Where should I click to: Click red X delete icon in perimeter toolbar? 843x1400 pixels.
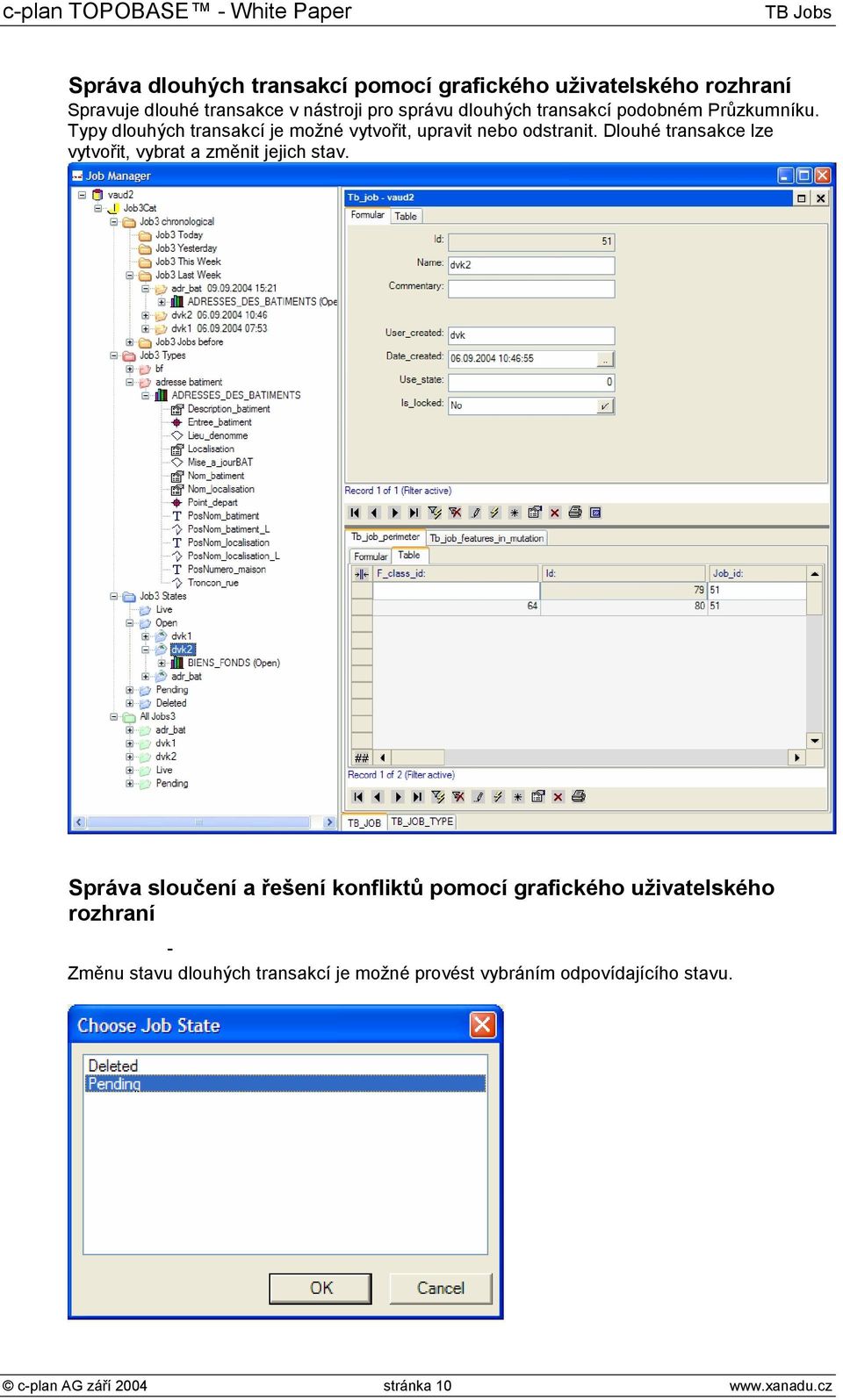(x=558, y=797)
